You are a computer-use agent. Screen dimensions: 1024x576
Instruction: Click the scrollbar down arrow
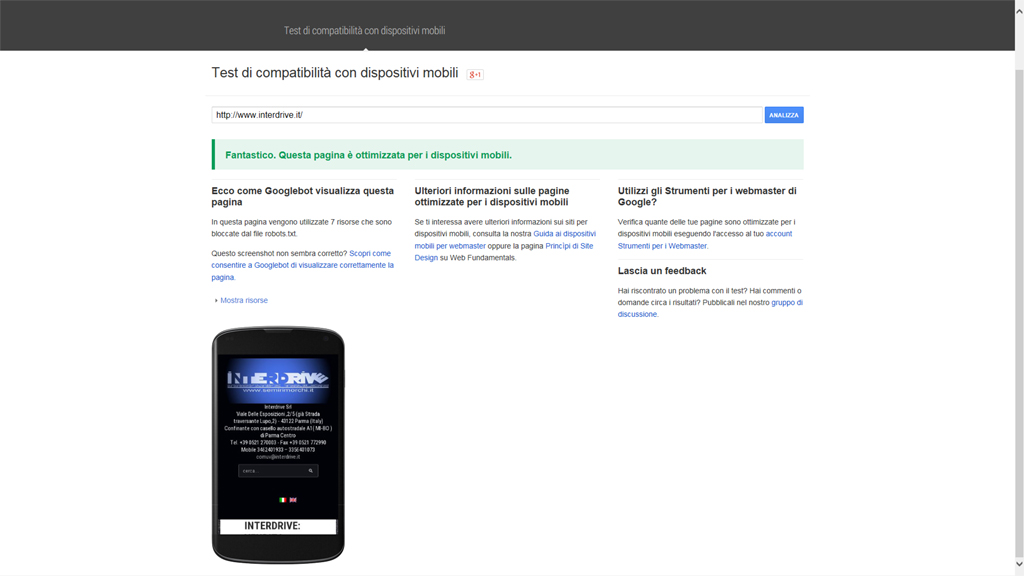point(1019,564)
